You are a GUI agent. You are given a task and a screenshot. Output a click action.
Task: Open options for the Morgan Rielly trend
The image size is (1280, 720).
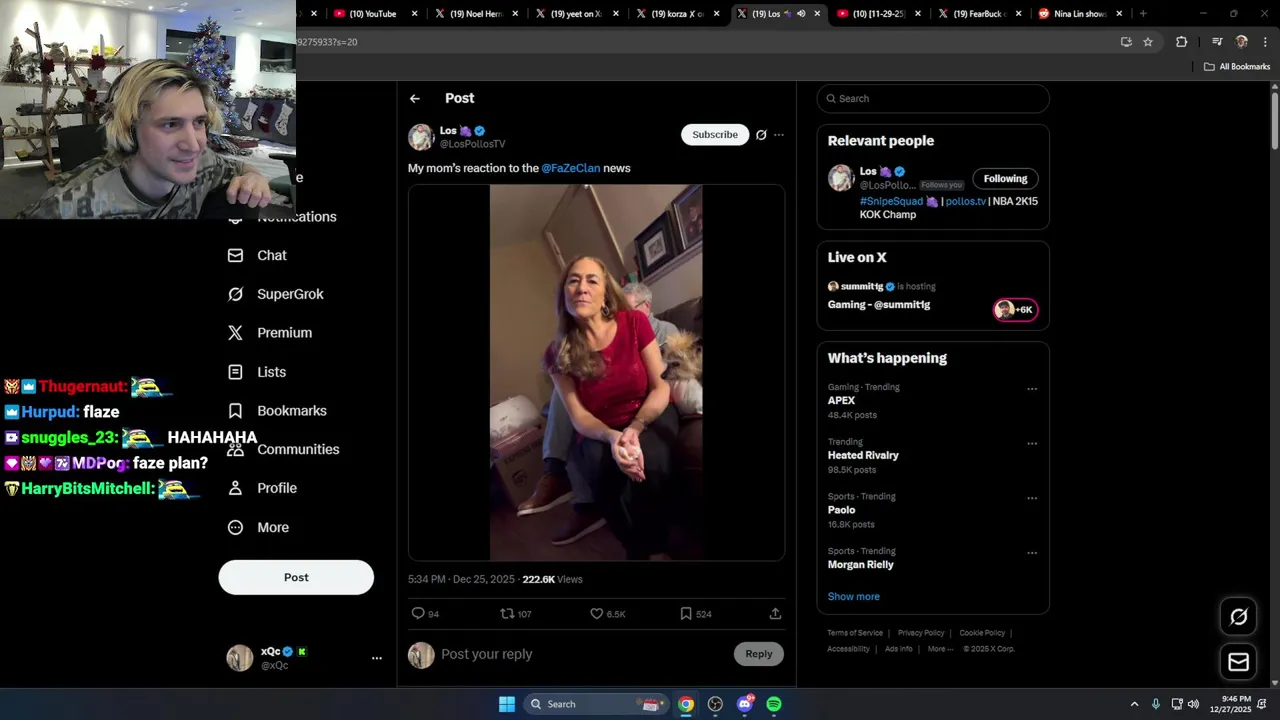1032,552
